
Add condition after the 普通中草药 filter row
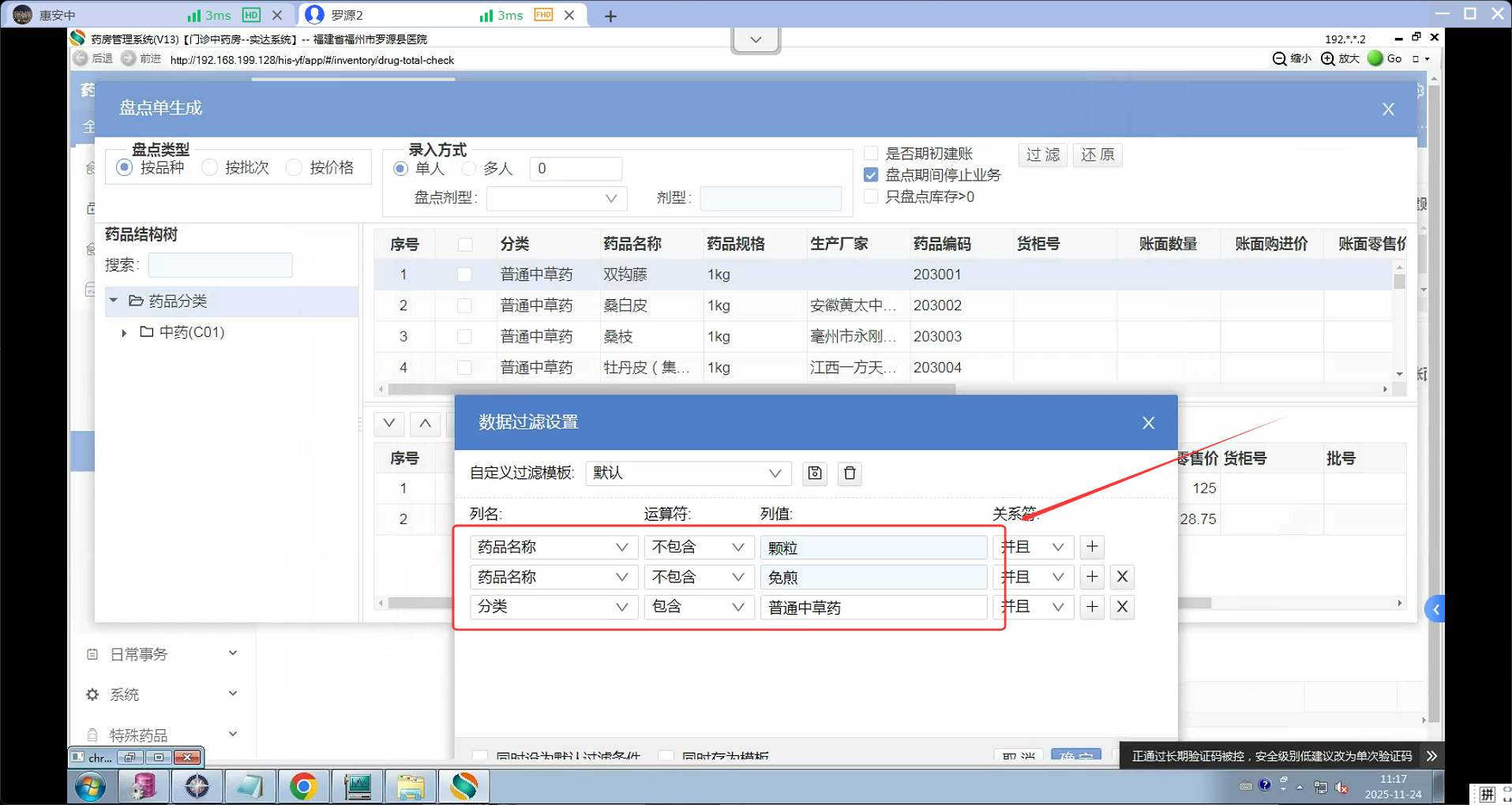coord(1092,607)
